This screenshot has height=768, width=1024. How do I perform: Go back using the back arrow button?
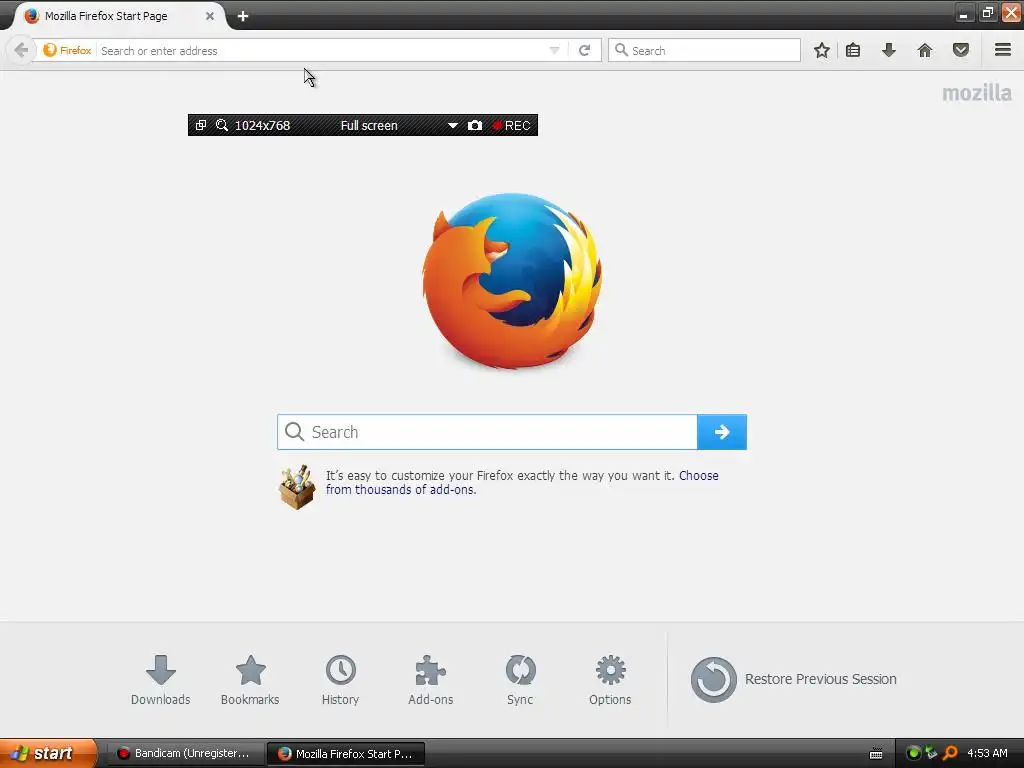pyautogui.click(x=21, y=50)
